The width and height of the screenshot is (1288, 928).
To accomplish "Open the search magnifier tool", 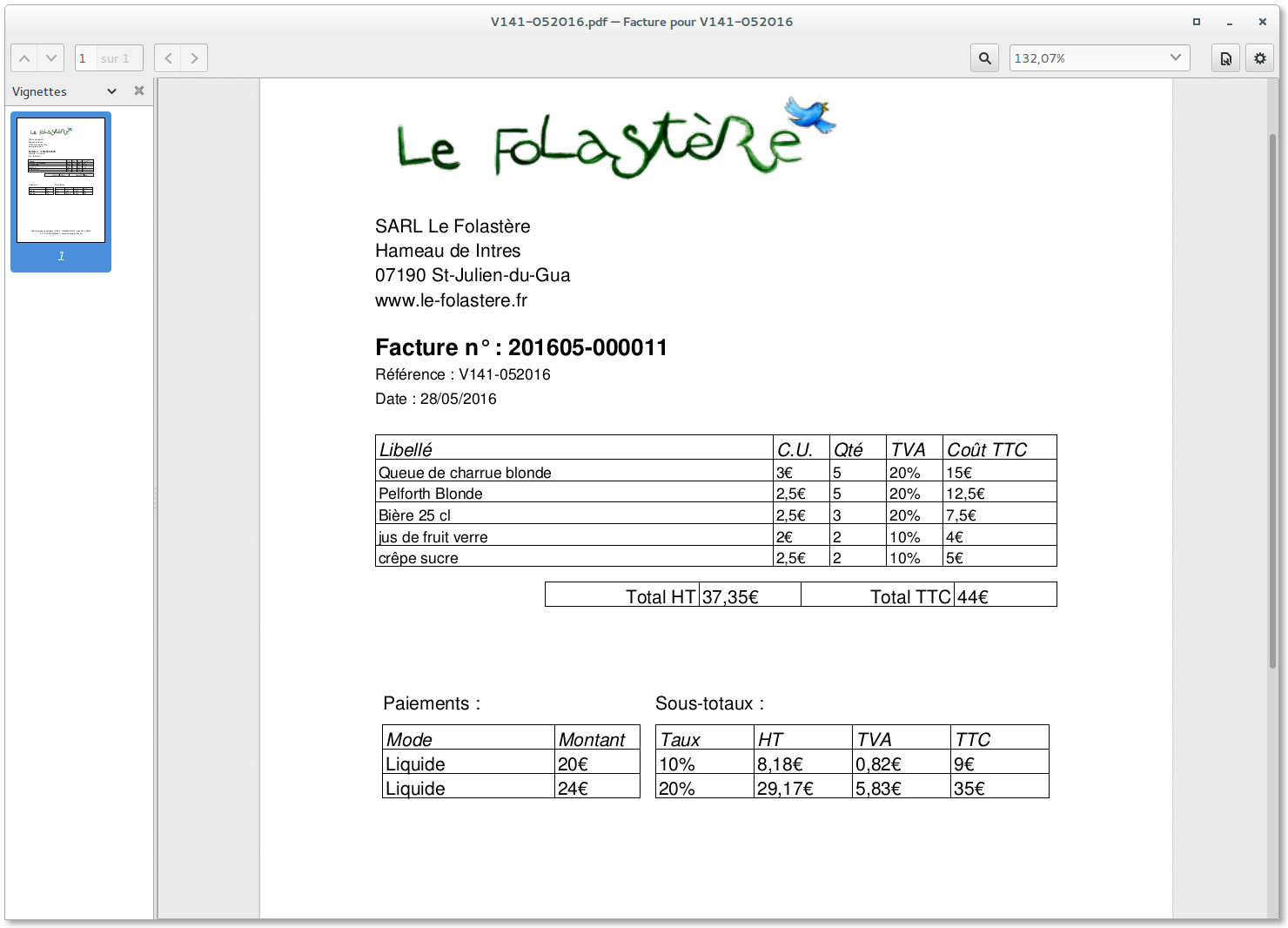I will pos(984,58).
